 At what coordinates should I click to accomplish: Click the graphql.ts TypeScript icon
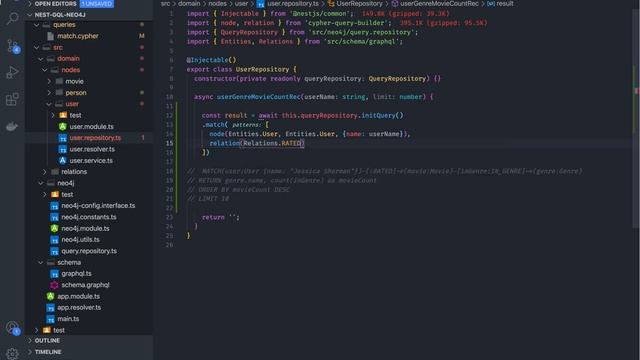pyautogui.click(x=54, y=274)
